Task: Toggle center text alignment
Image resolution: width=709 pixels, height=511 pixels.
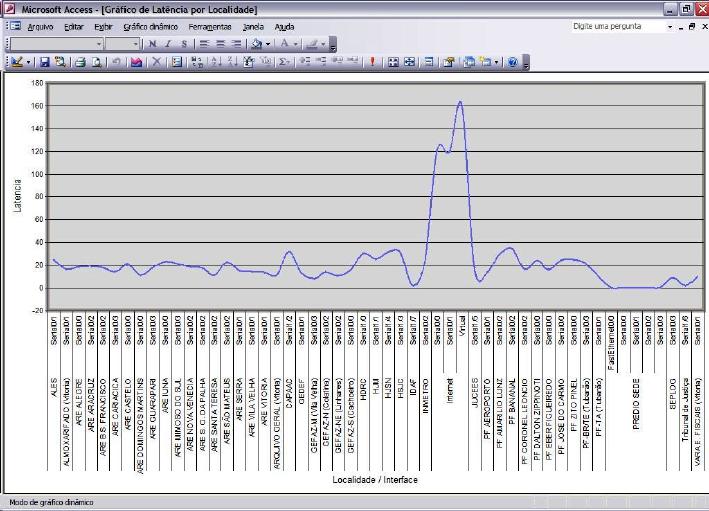Action: click(221, 44)
